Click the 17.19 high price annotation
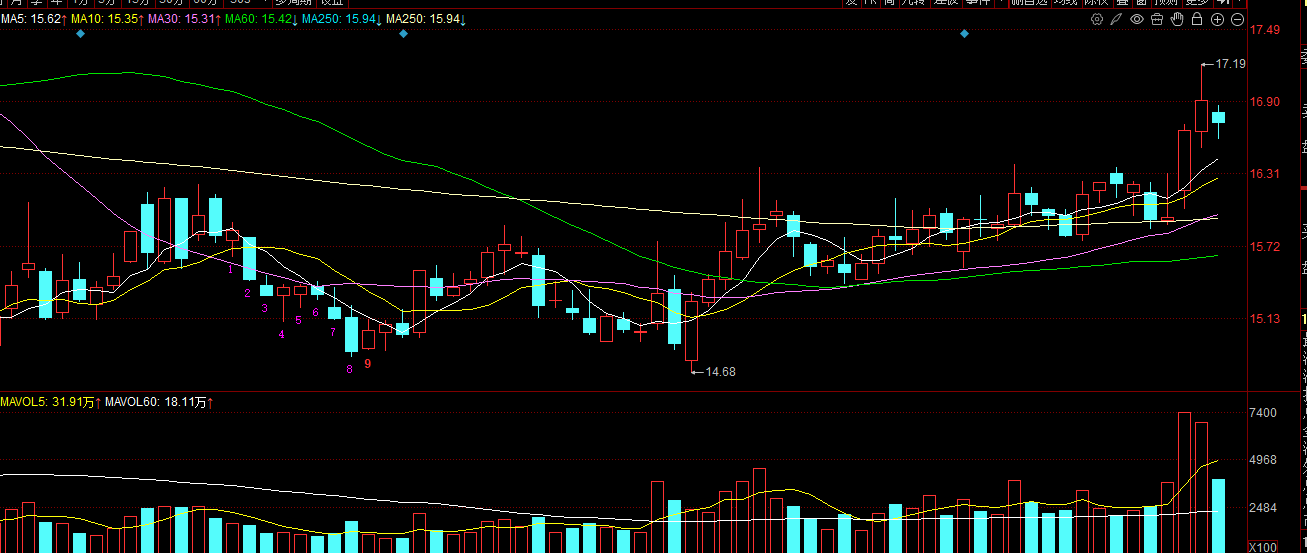The width and height of the screenshot is (1307, 553). click(1230, 64)
